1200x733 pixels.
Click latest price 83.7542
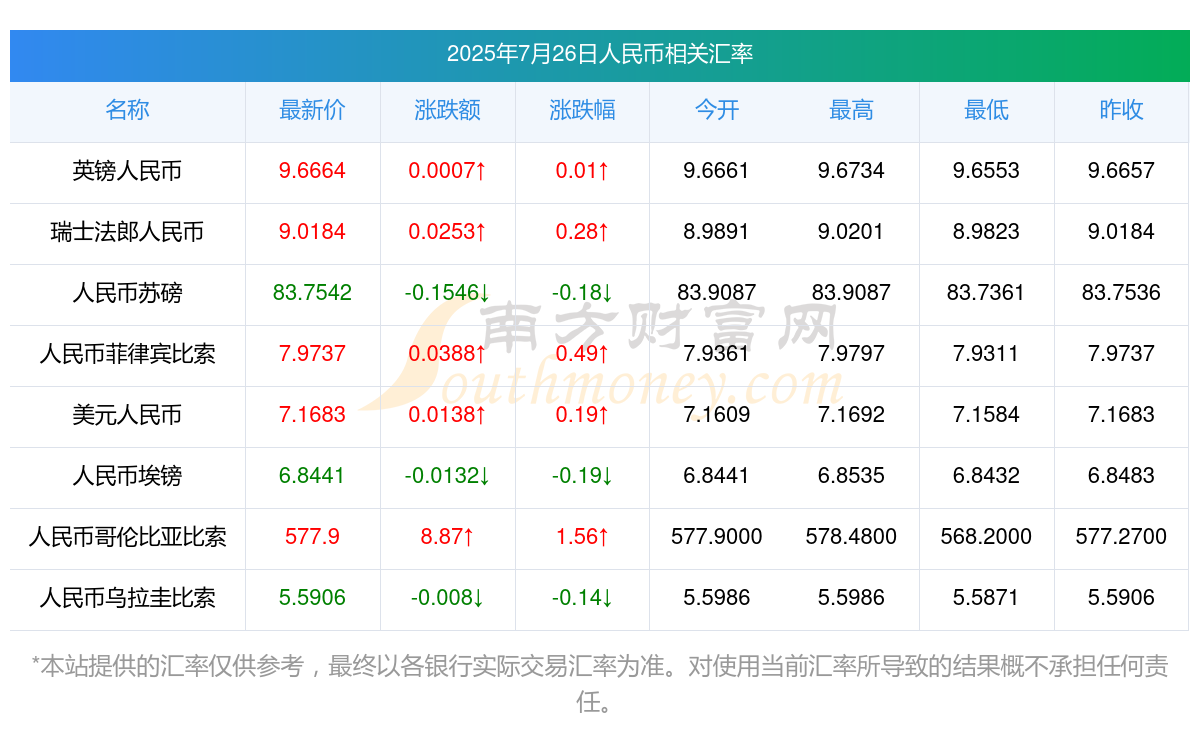tap(313, 293)
